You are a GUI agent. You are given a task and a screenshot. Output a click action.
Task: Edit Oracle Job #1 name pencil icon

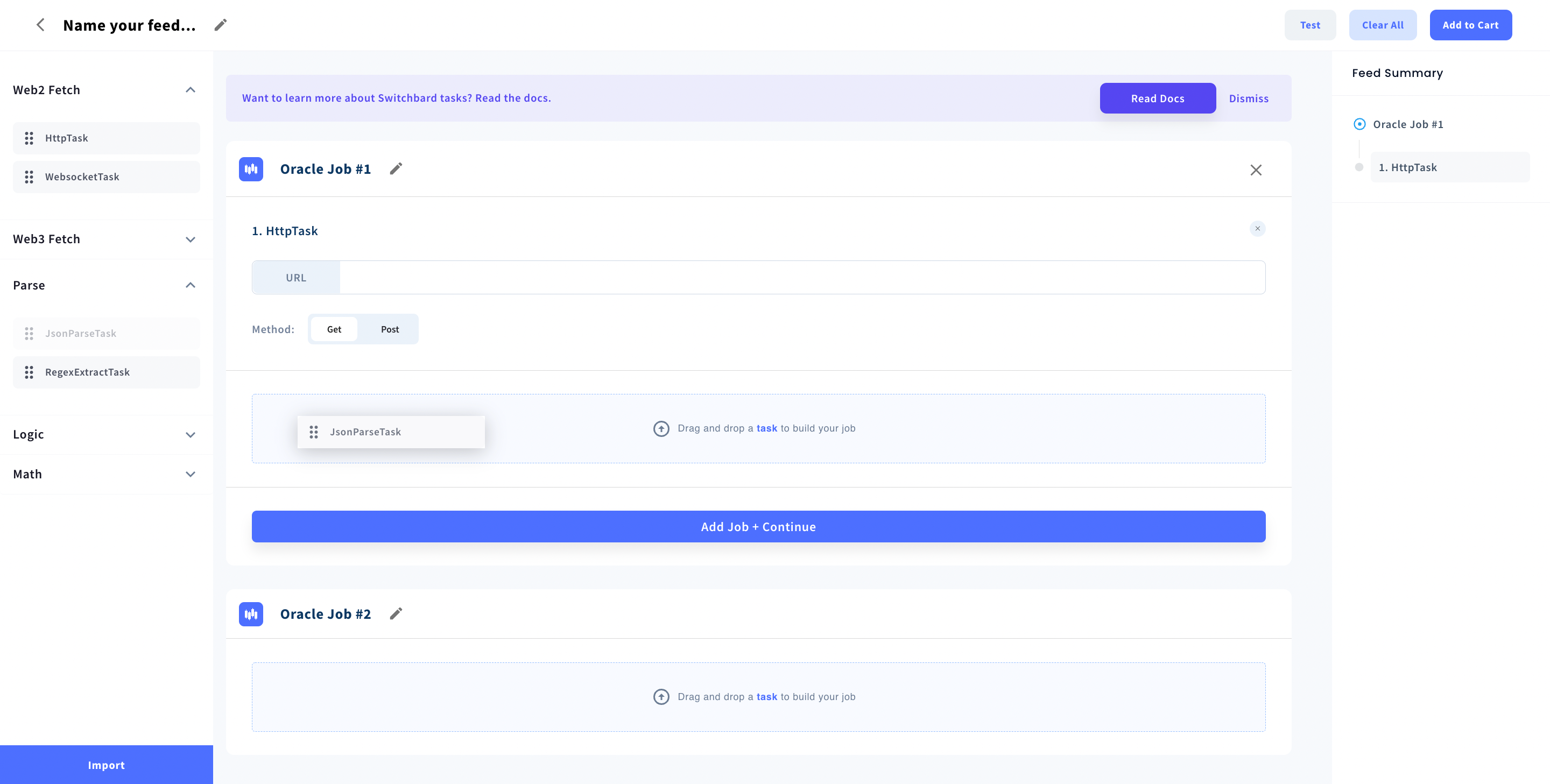click(x=396, y=169)
